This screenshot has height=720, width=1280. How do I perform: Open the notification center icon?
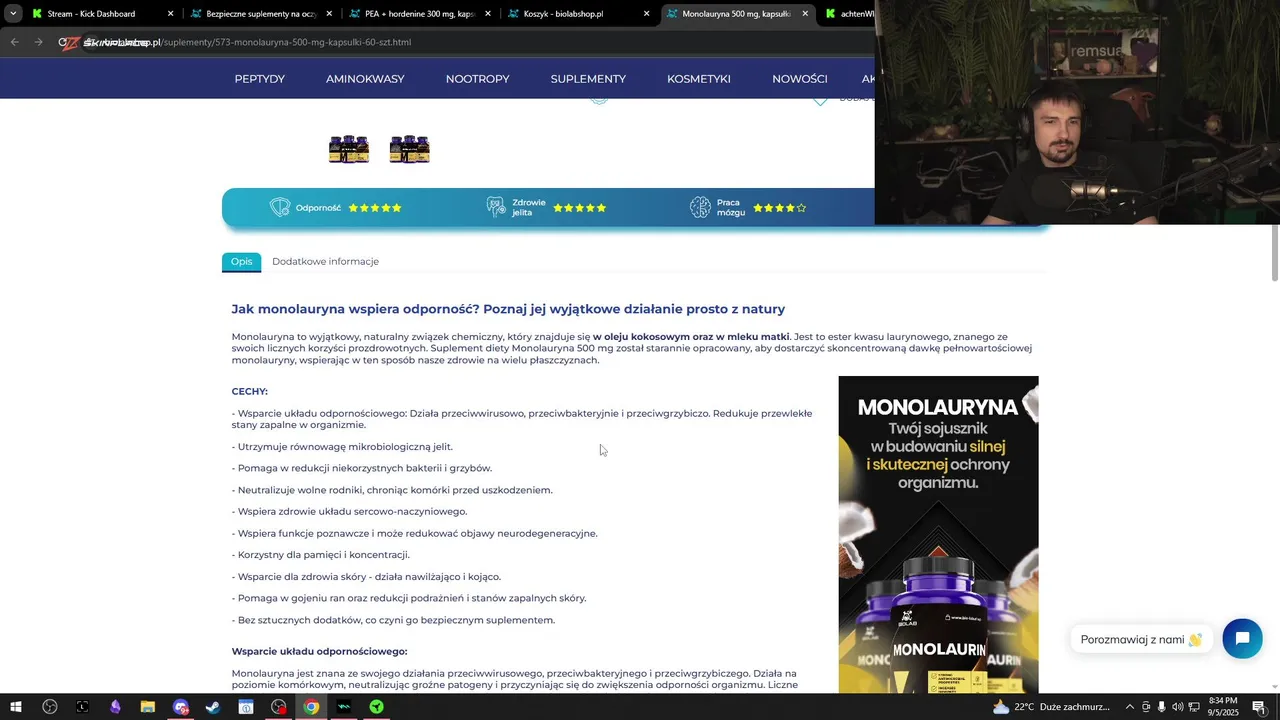[x=1259, y=707]
